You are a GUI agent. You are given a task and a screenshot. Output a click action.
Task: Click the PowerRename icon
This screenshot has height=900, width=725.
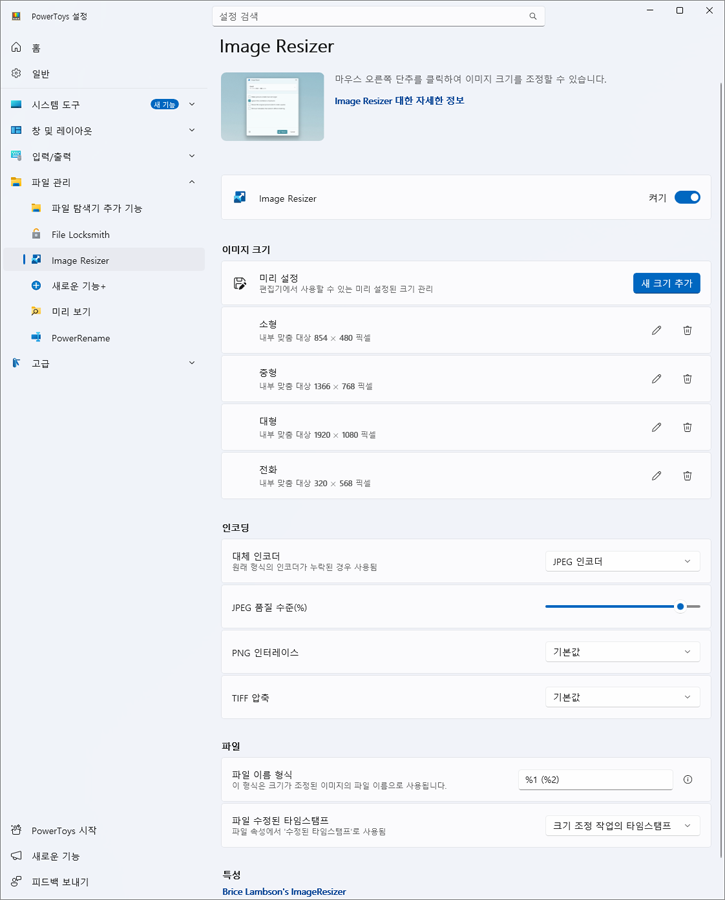point(36,338)
